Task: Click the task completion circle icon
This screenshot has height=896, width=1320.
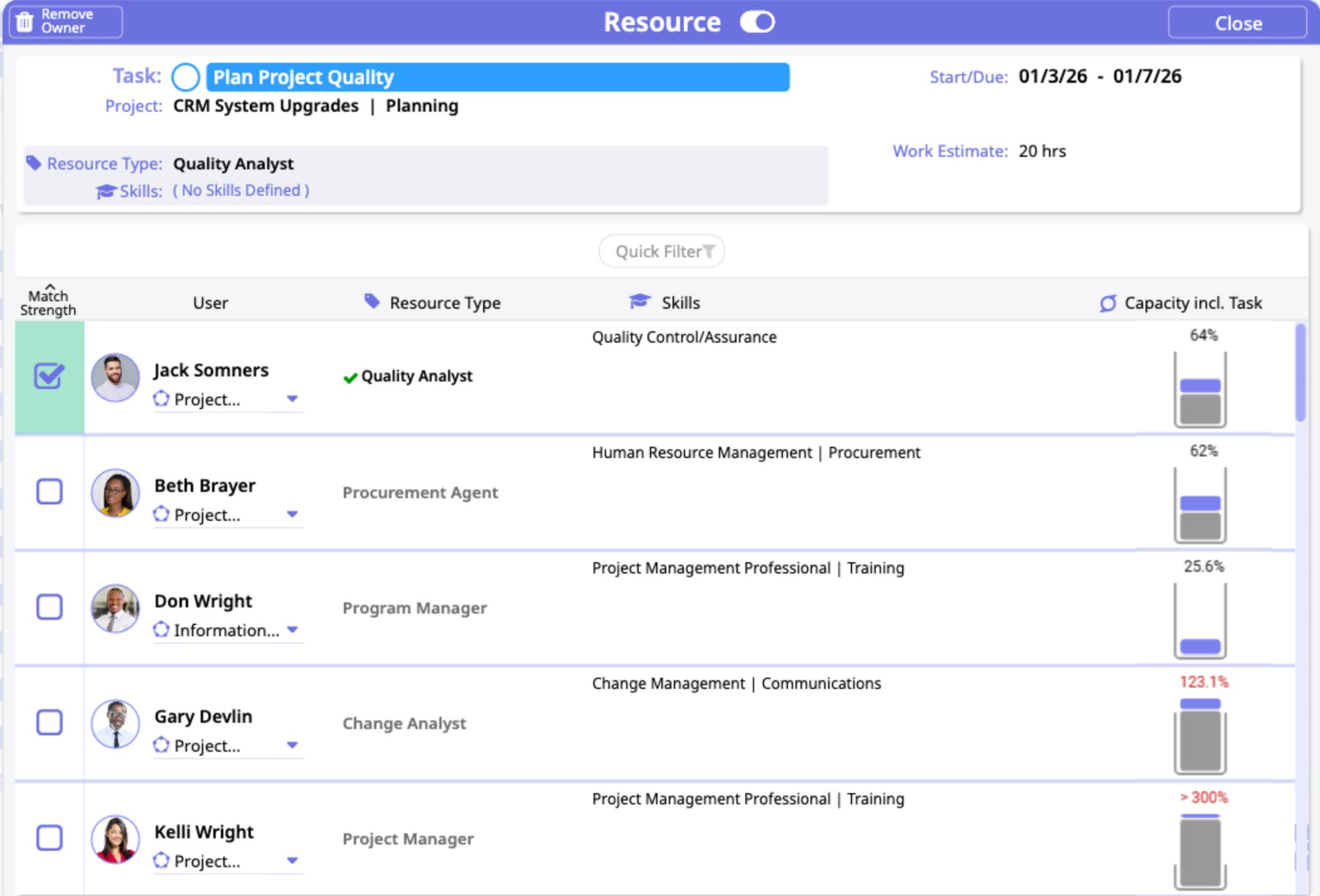Action: (186, 77)
